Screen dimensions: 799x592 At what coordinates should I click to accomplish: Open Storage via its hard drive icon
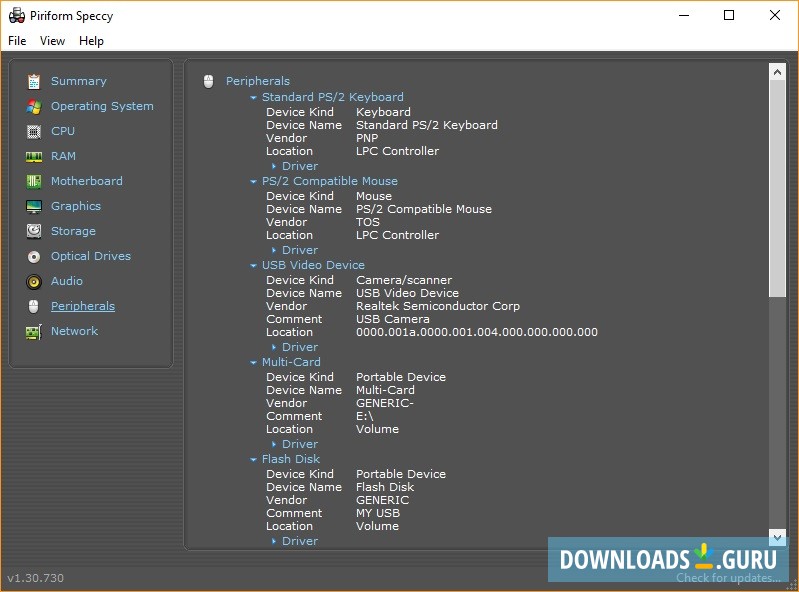point(34,231)
